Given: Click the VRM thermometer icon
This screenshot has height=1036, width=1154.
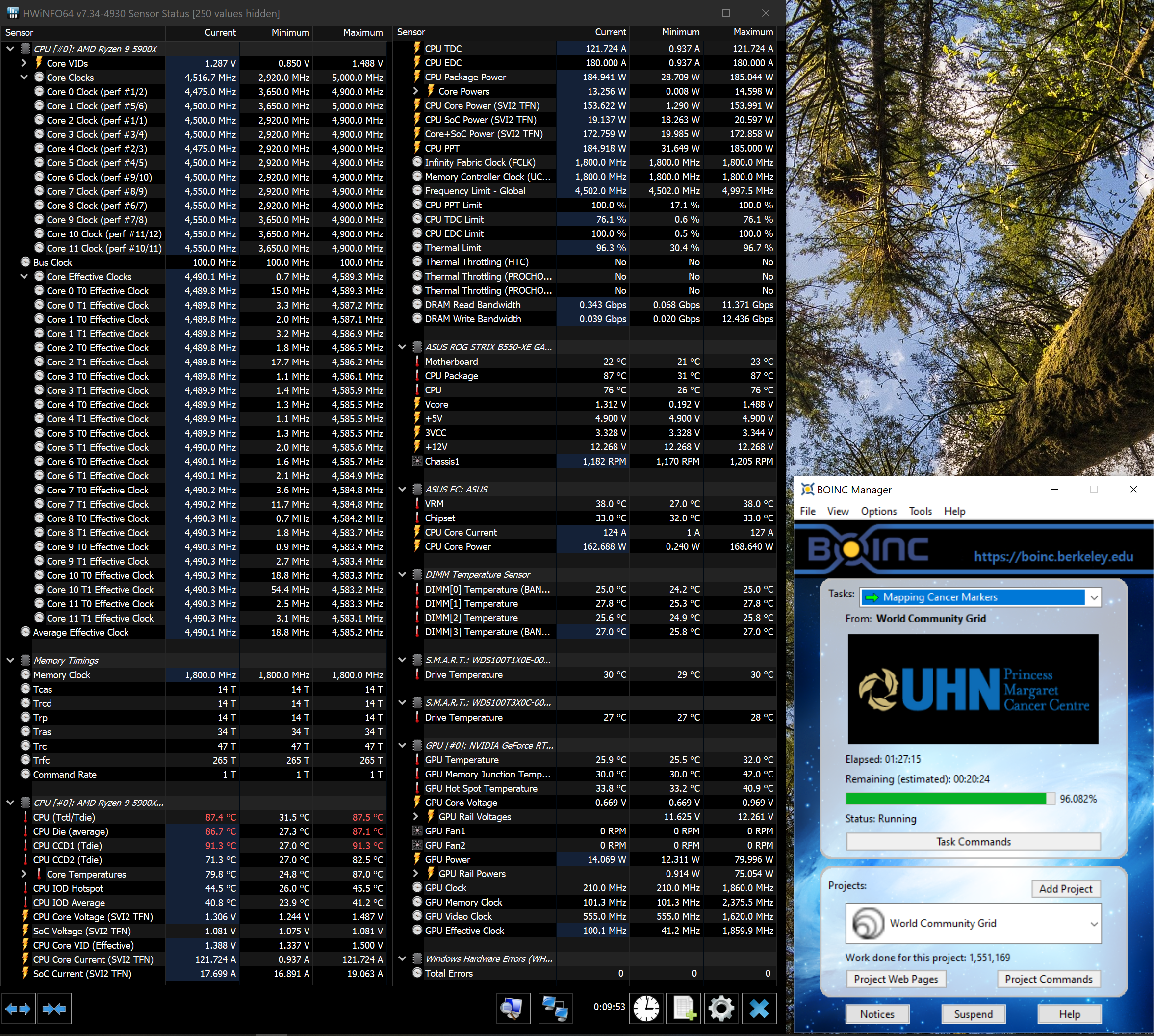Looking at the screenshot, I should click(417, 504).
